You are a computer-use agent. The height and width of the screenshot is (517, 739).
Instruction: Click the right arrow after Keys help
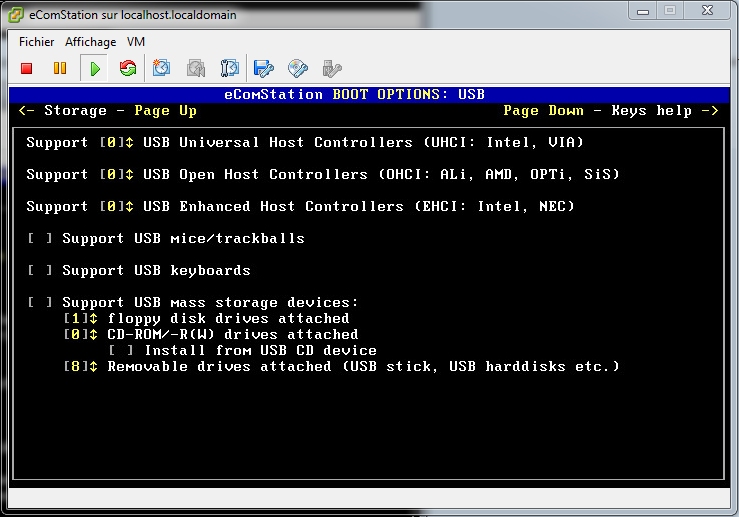pyautogui.click(x=710, y=111)
